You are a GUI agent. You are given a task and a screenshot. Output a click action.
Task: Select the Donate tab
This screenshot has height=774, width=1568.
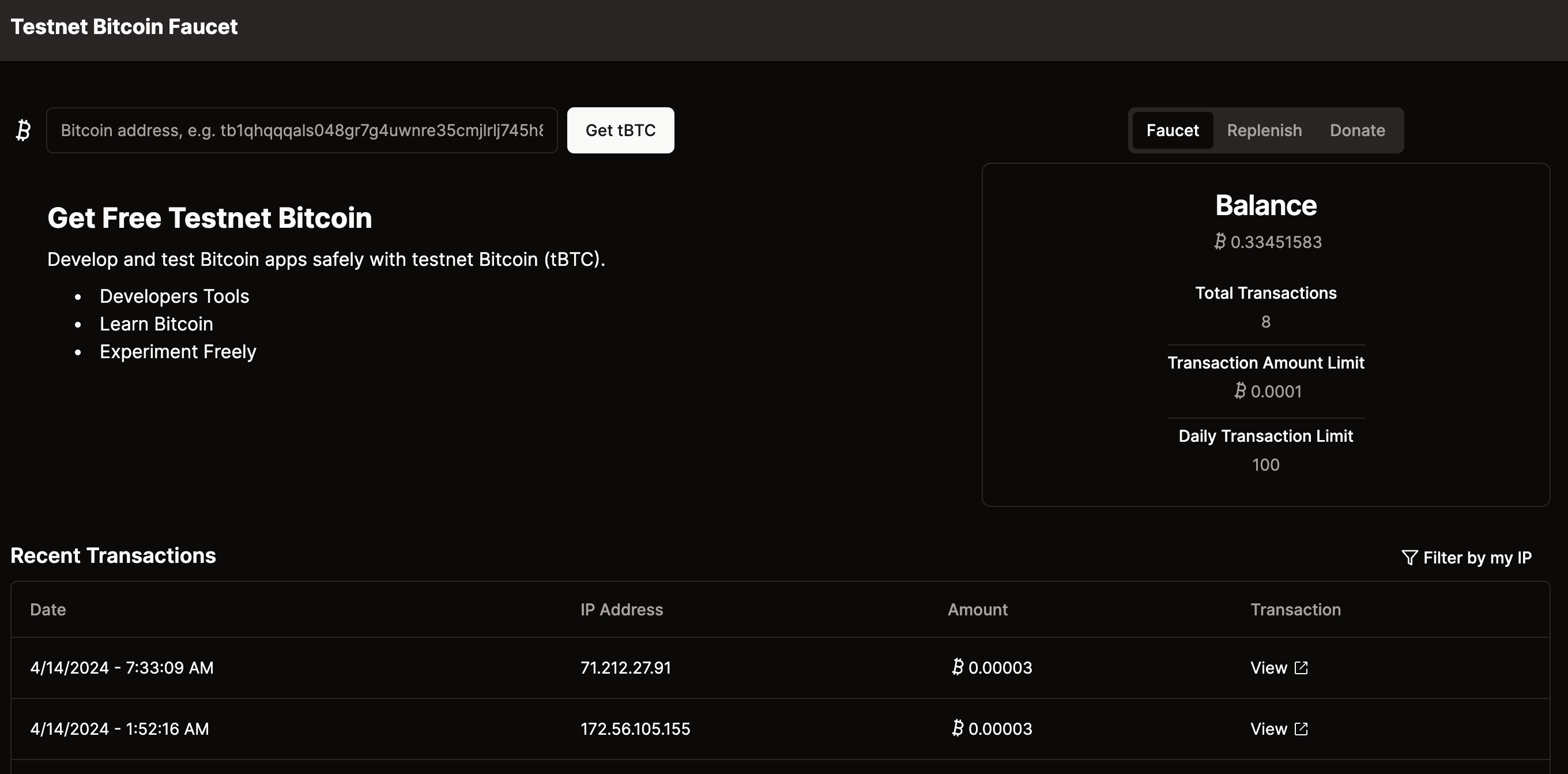[1357, 130]
